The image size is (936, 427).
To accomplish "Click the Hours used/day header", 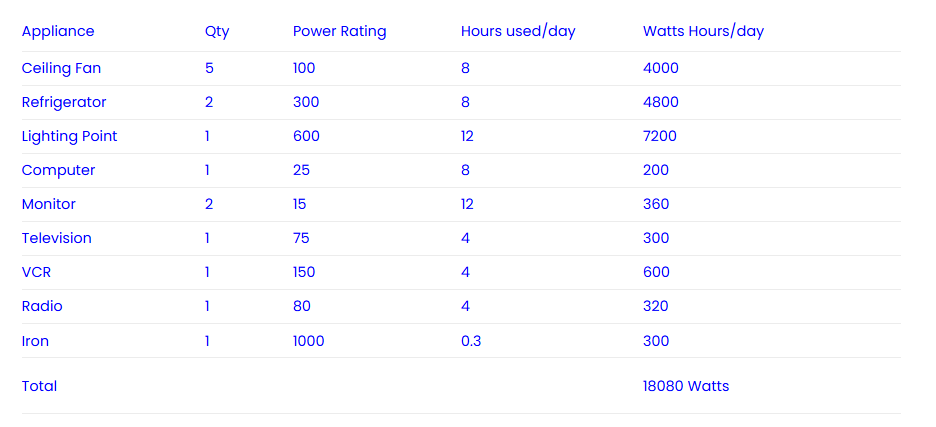I will pyautogui.click(x=518, y=32).
